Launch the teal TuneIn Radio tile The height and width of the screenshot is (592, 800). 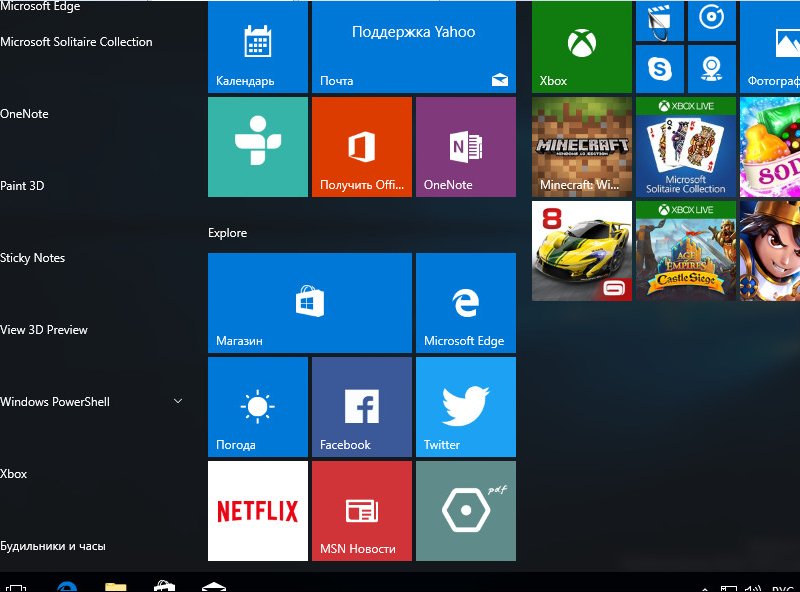258,147
